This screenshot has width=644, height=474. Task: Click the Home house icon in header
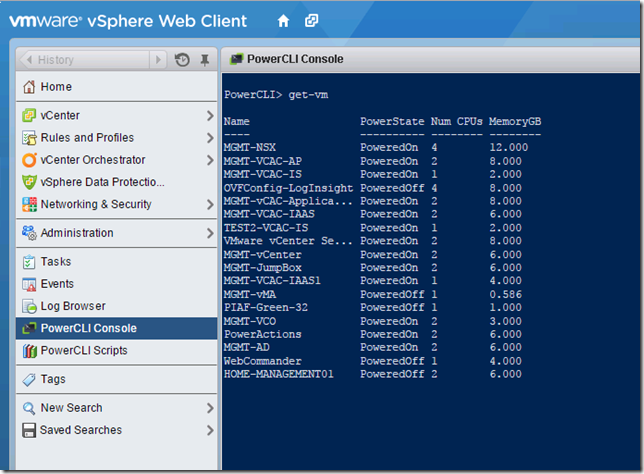point(283,21)
